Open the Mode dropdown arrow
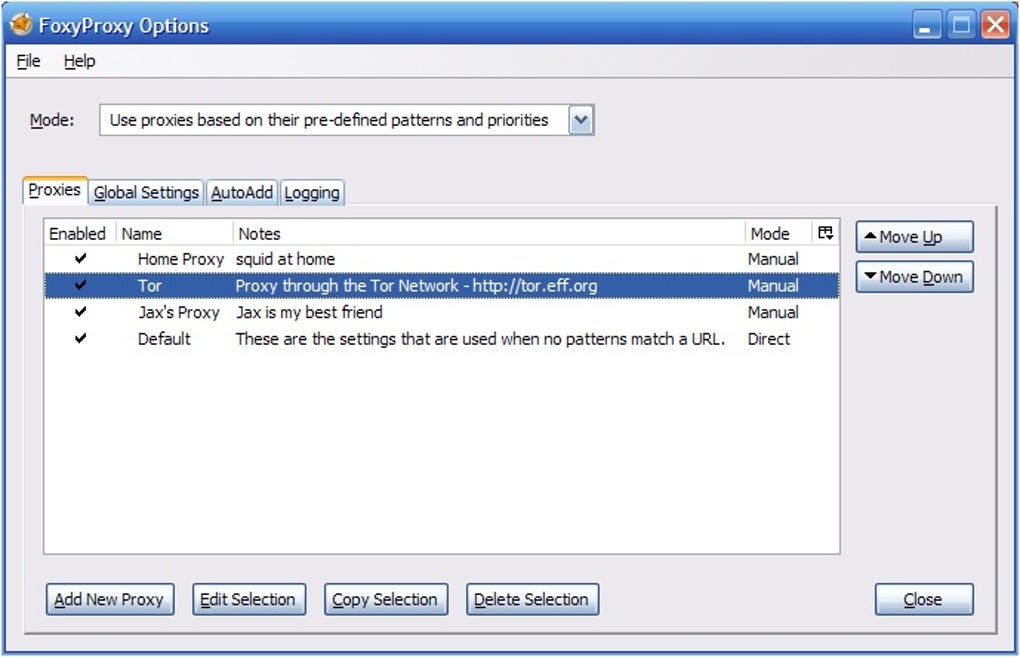The width and height of the screenshot is (1020, 657). [581, 120]
